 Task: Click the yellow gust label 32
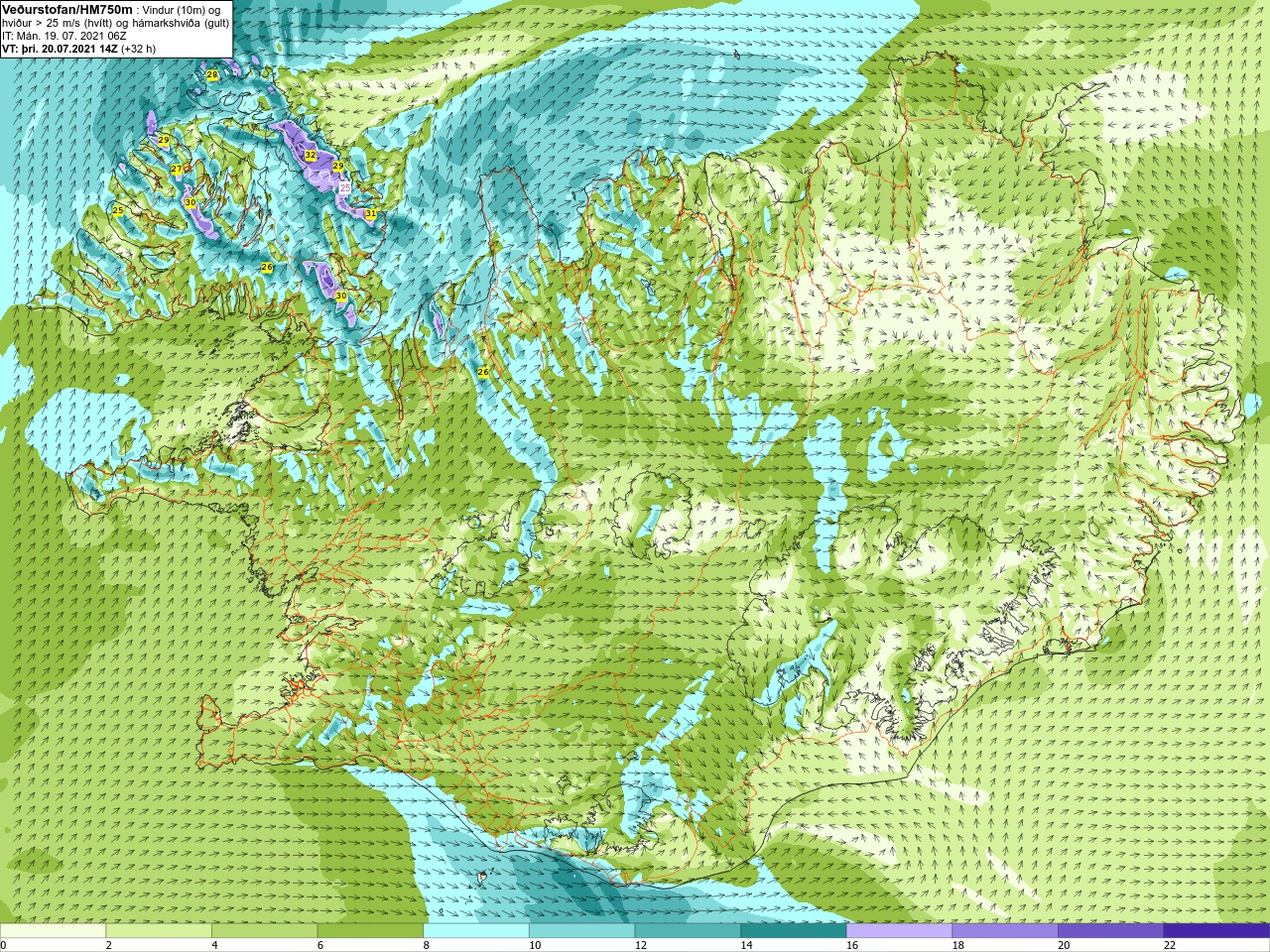point(311,156)
